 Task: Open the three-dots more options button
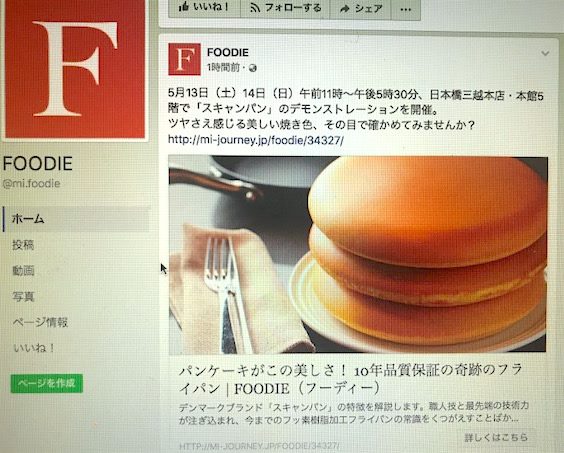coord(405,10)
